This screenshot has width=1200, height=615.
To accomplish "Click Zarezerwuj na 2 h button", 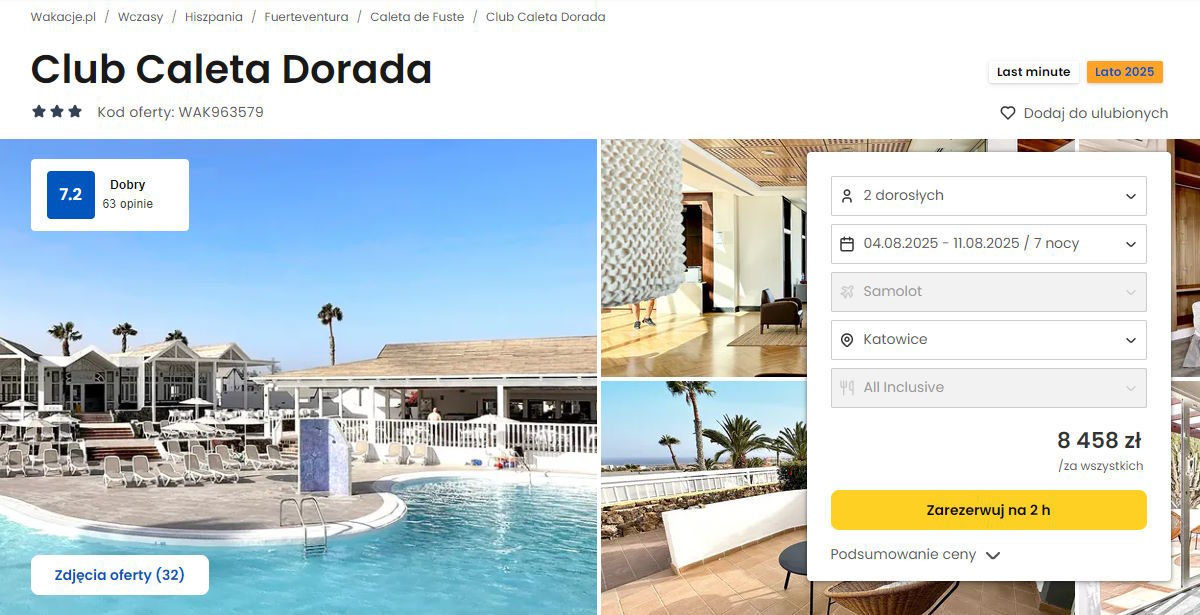I will [989, 510].
